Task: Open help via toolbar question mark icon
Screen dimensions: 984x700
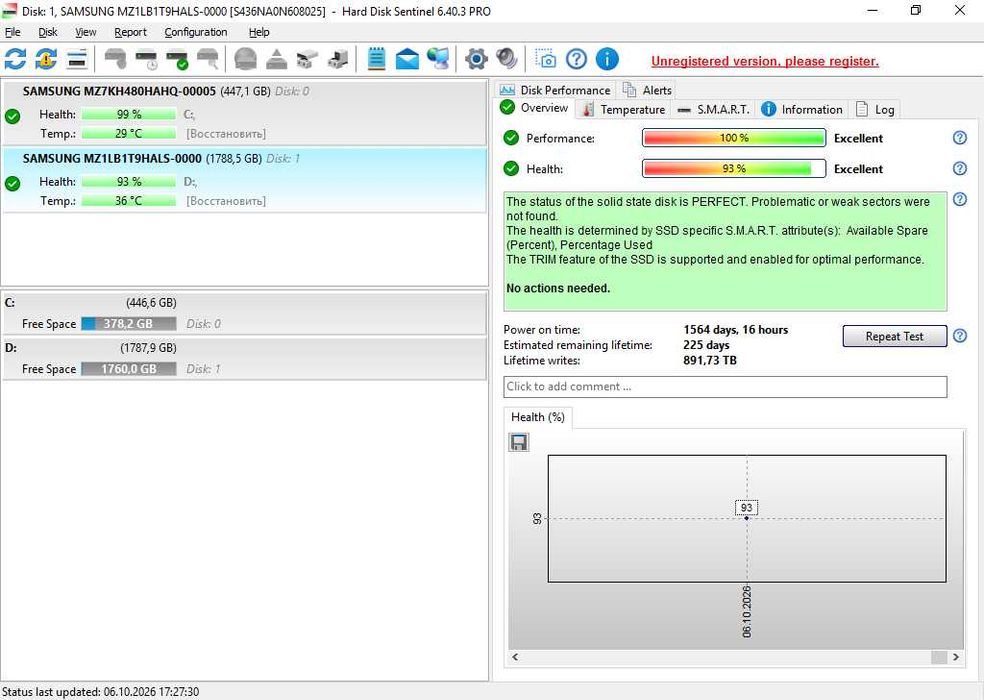Action: click(x=576, y=60)
